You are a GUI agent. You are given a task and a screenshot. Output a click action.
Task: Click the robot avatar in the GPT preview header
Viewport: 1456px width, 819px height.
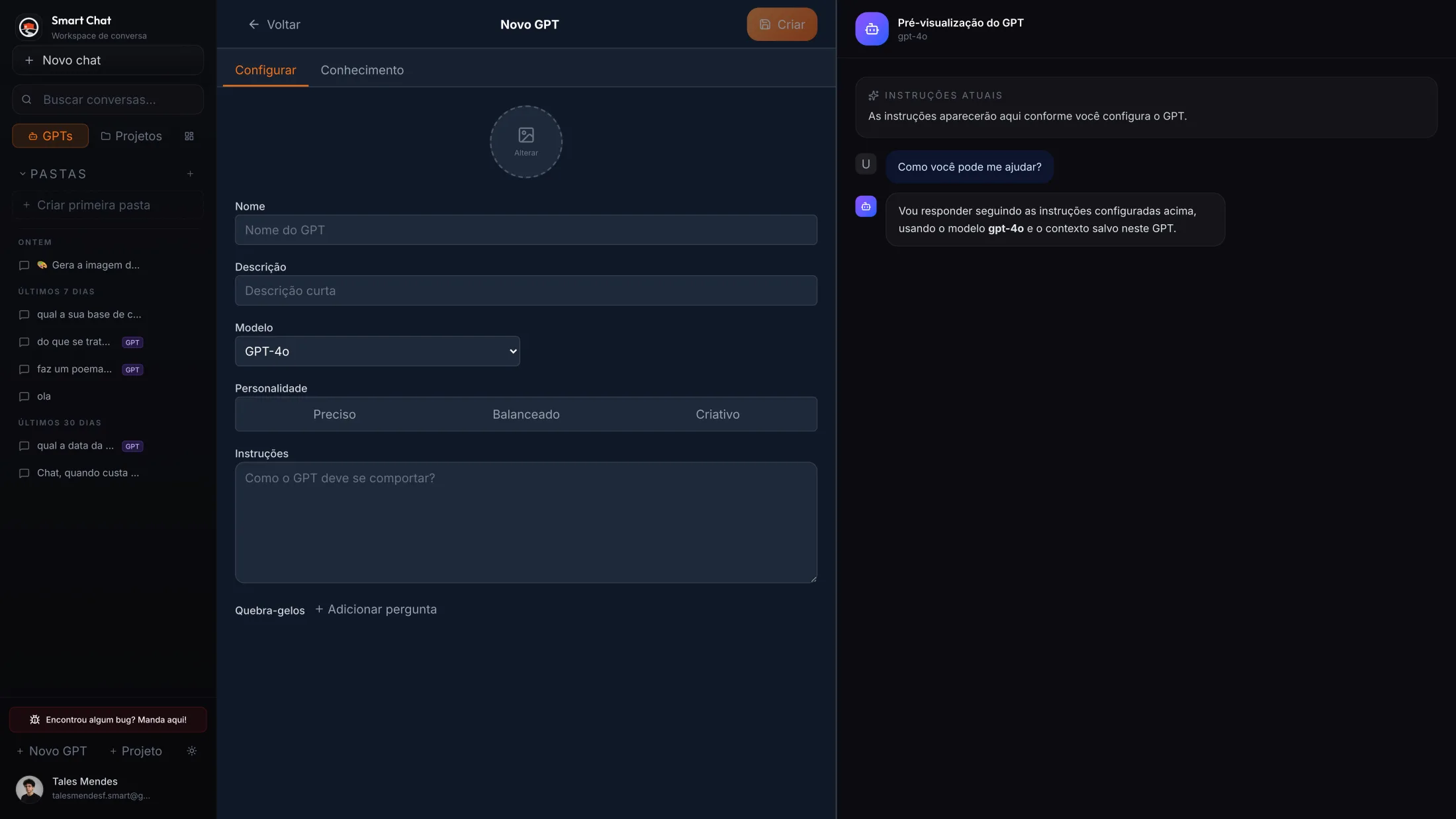871,28
